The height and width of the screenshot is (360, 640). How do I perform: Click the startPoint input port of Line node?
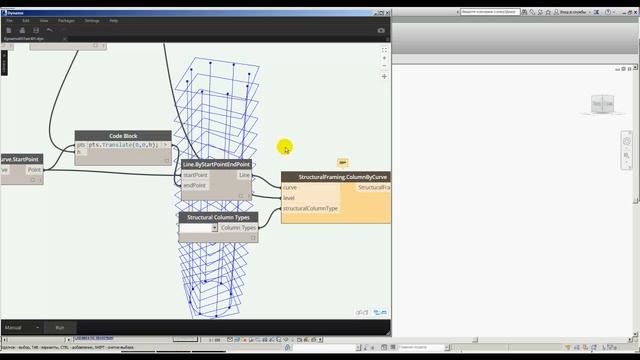(195, 175)
